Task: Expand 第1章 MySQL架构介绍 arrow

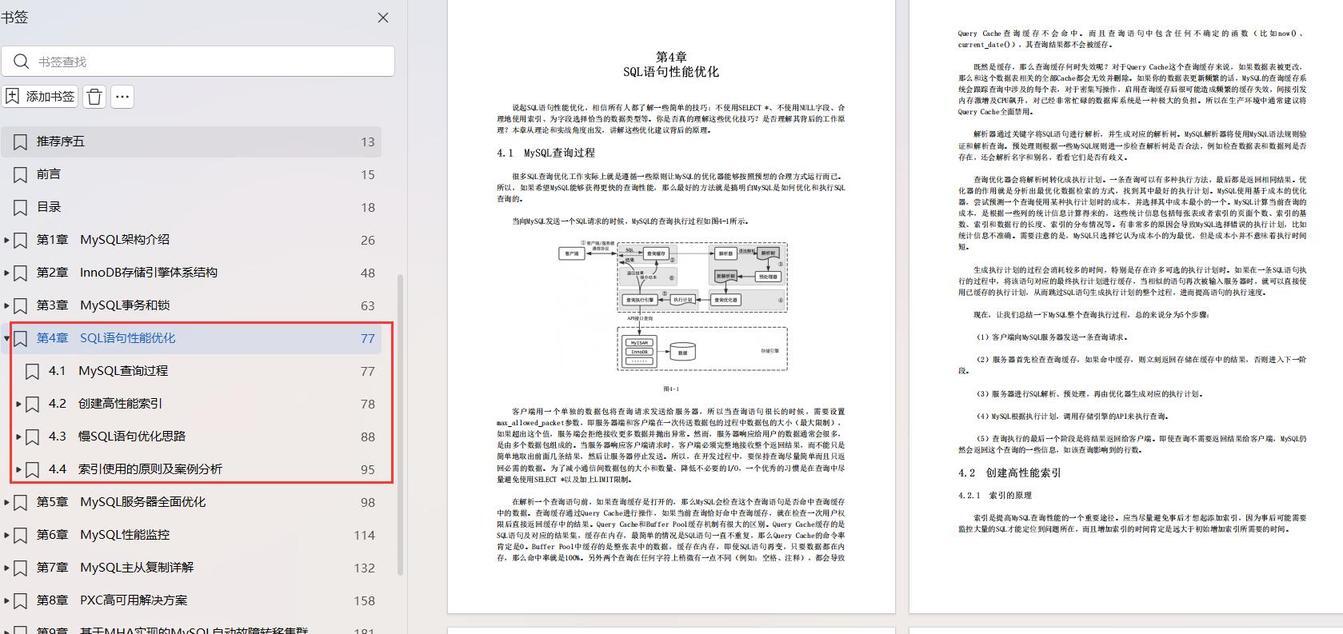Action: (6, 240)
